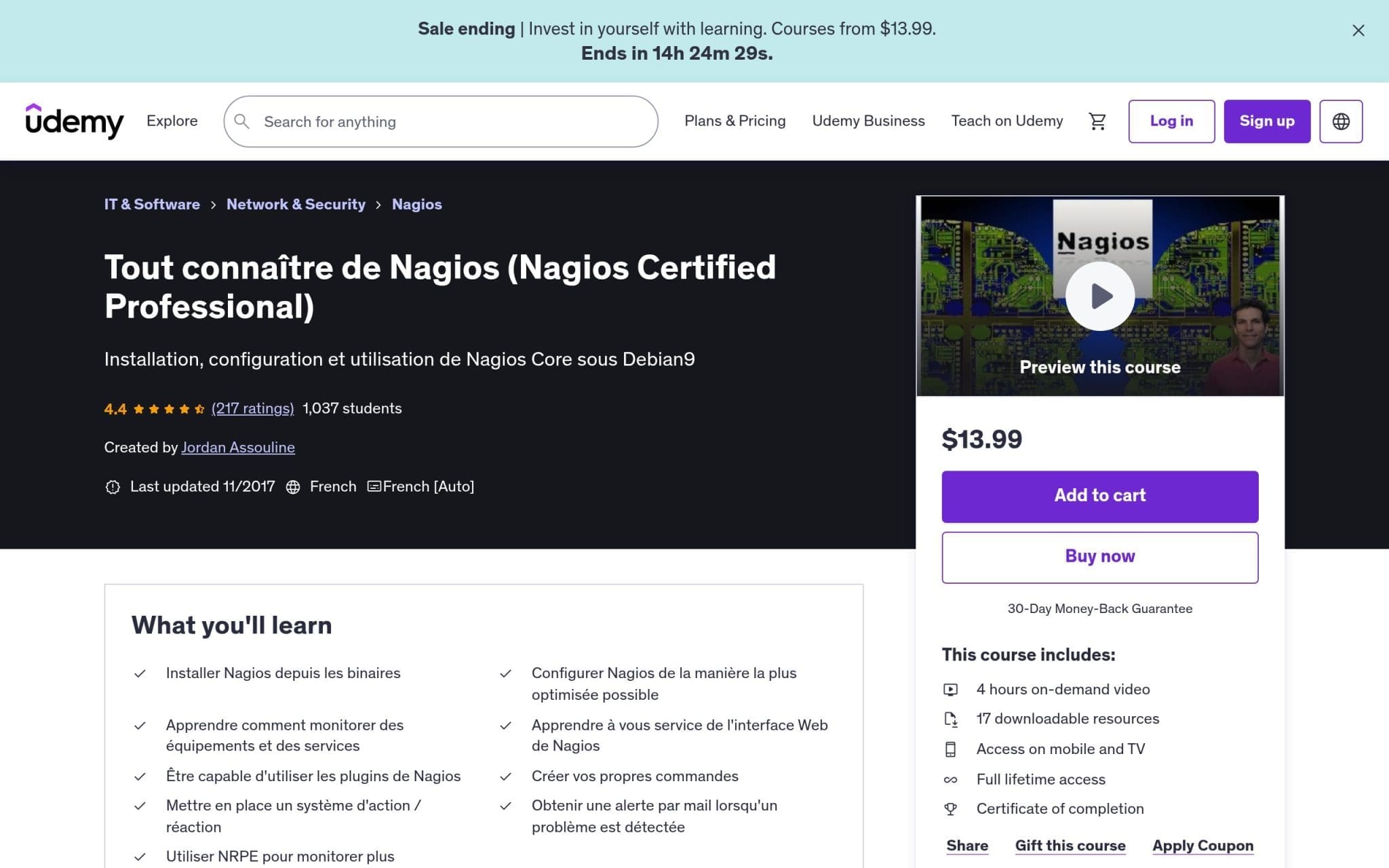Add the course to cart
The width and height of the screenshot is (1389, 868).
coord(1099,496)
